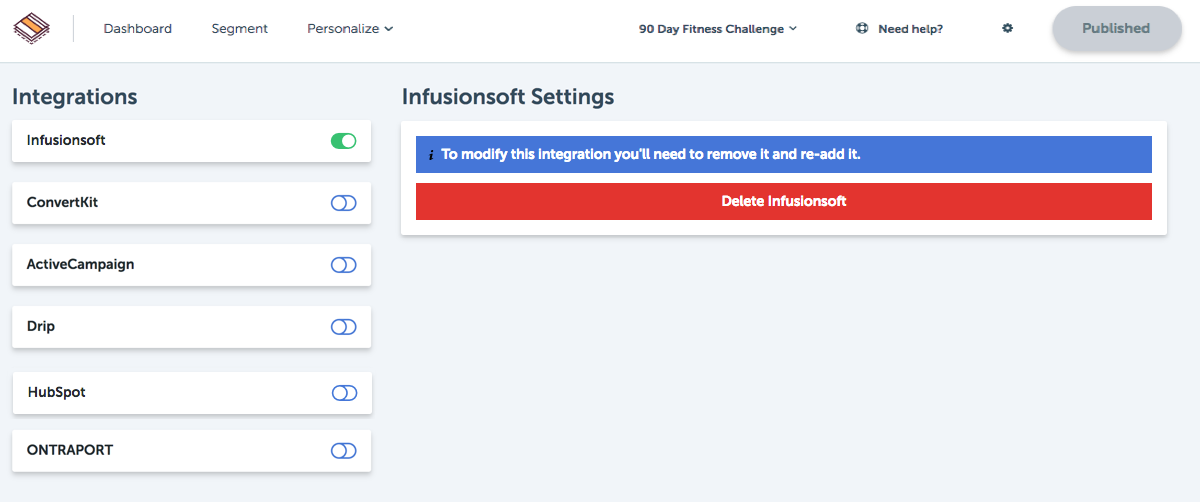Click the lifebuoy help icon
Screen dimensions: 1200x502
coord(862,29)
